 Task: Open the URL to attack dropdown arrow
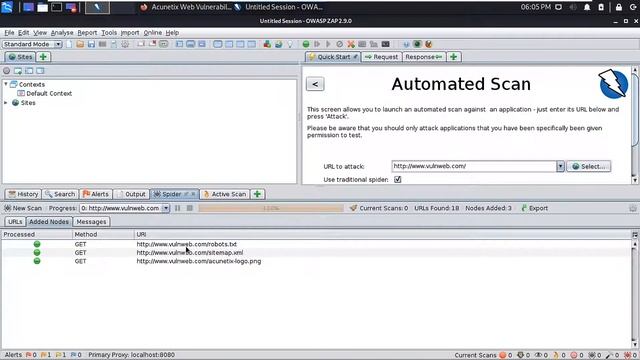[560, 166]
